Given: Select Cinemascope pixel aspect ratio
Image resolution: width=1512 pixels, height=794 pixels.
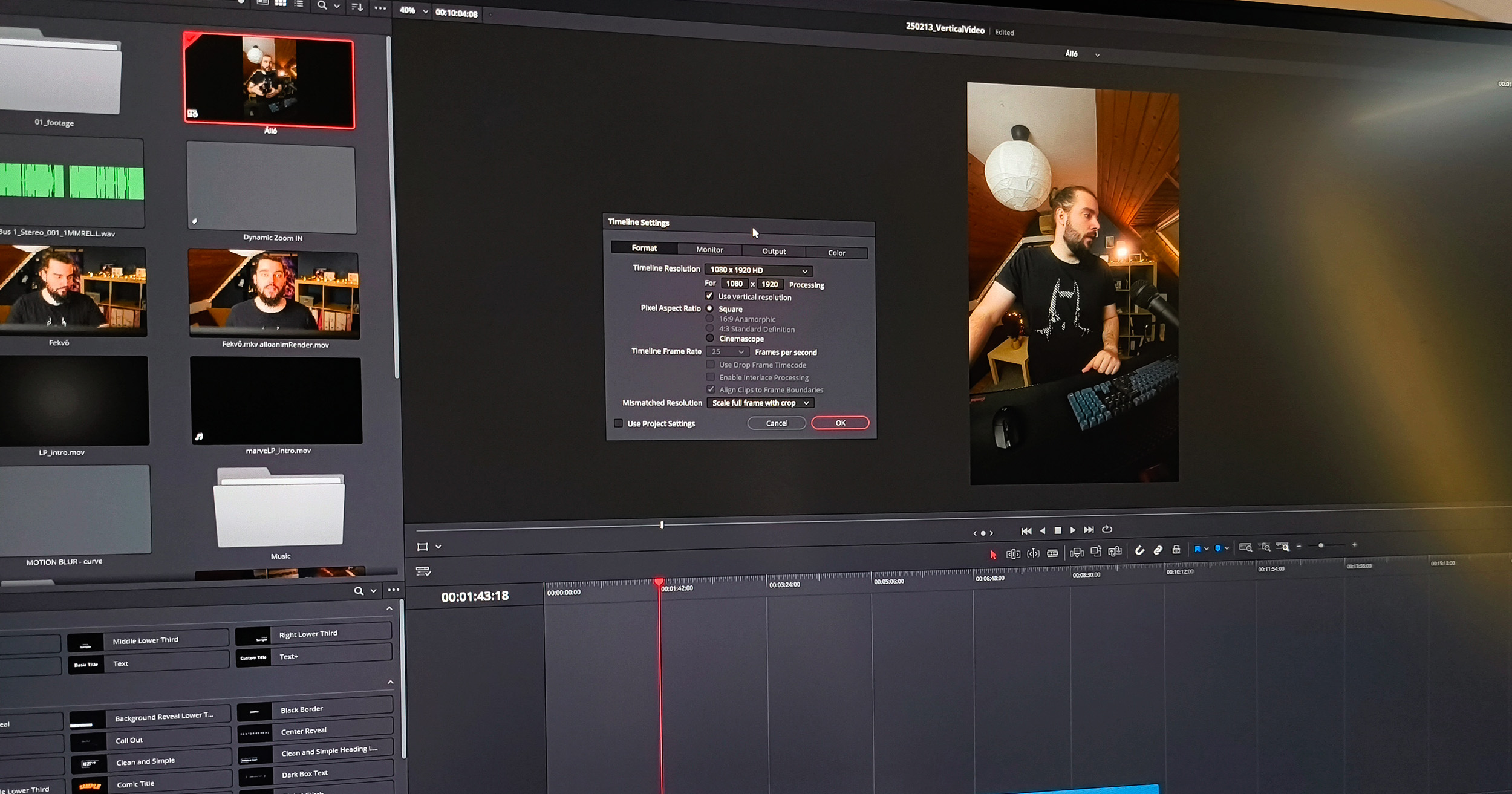Looking at the screenshot, I should click(710, 339).
